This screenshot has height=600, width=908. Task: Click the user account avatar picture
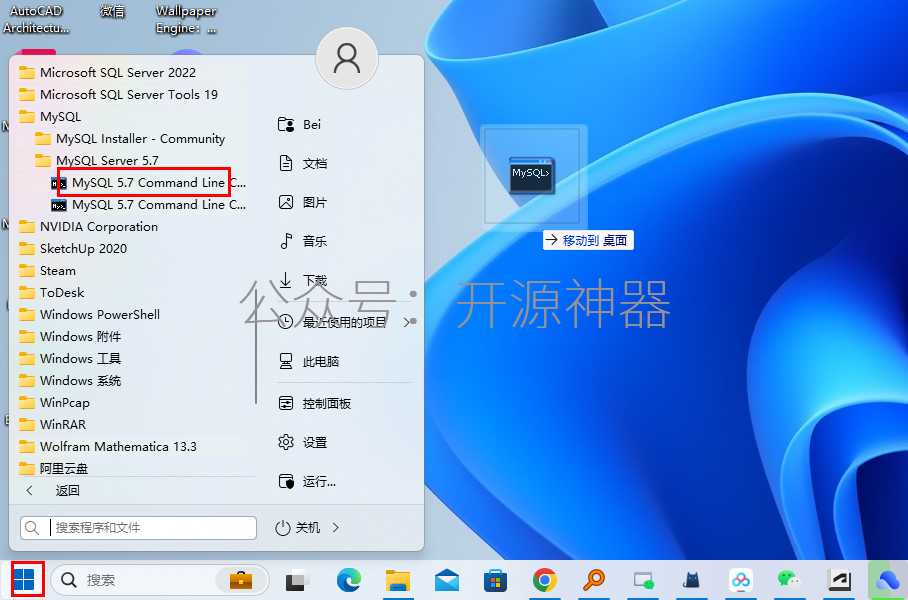(347, 58)
